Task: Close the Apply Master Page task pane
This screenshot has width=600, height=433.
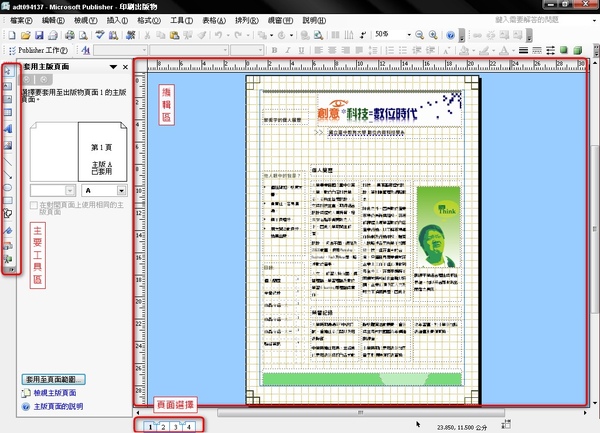Action: 125,67
